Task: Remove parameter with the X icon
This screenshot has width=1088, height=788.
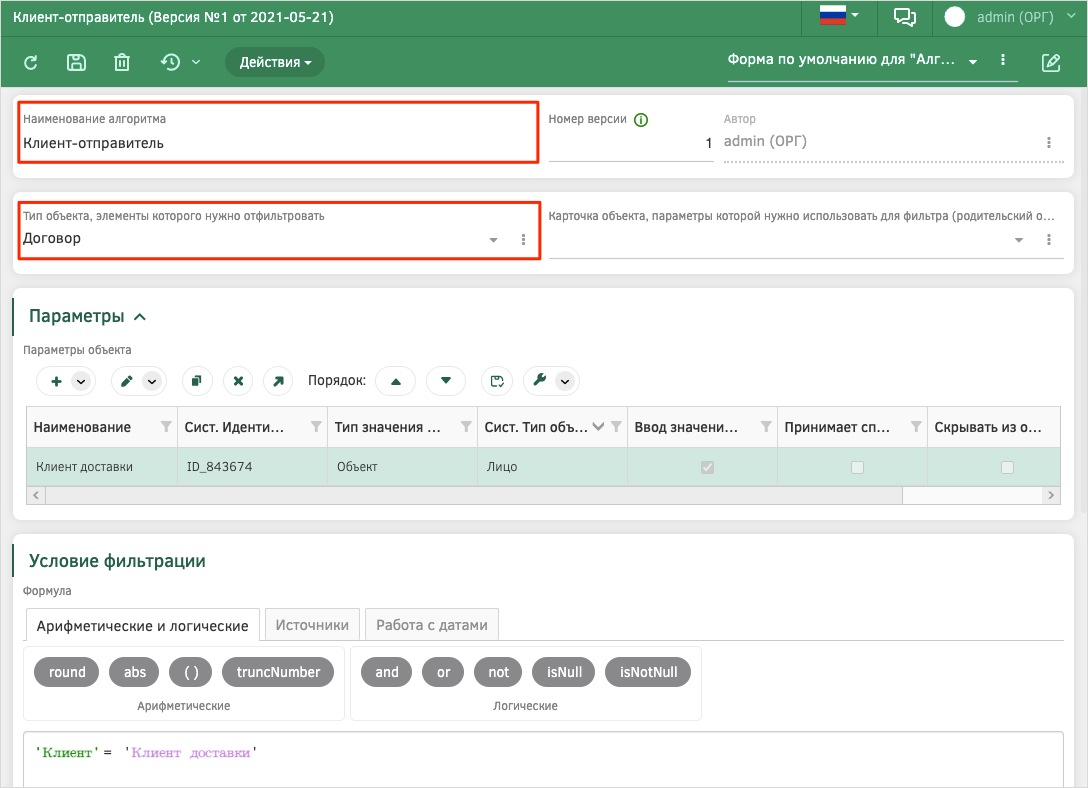Action: click(x=238, y=381)
